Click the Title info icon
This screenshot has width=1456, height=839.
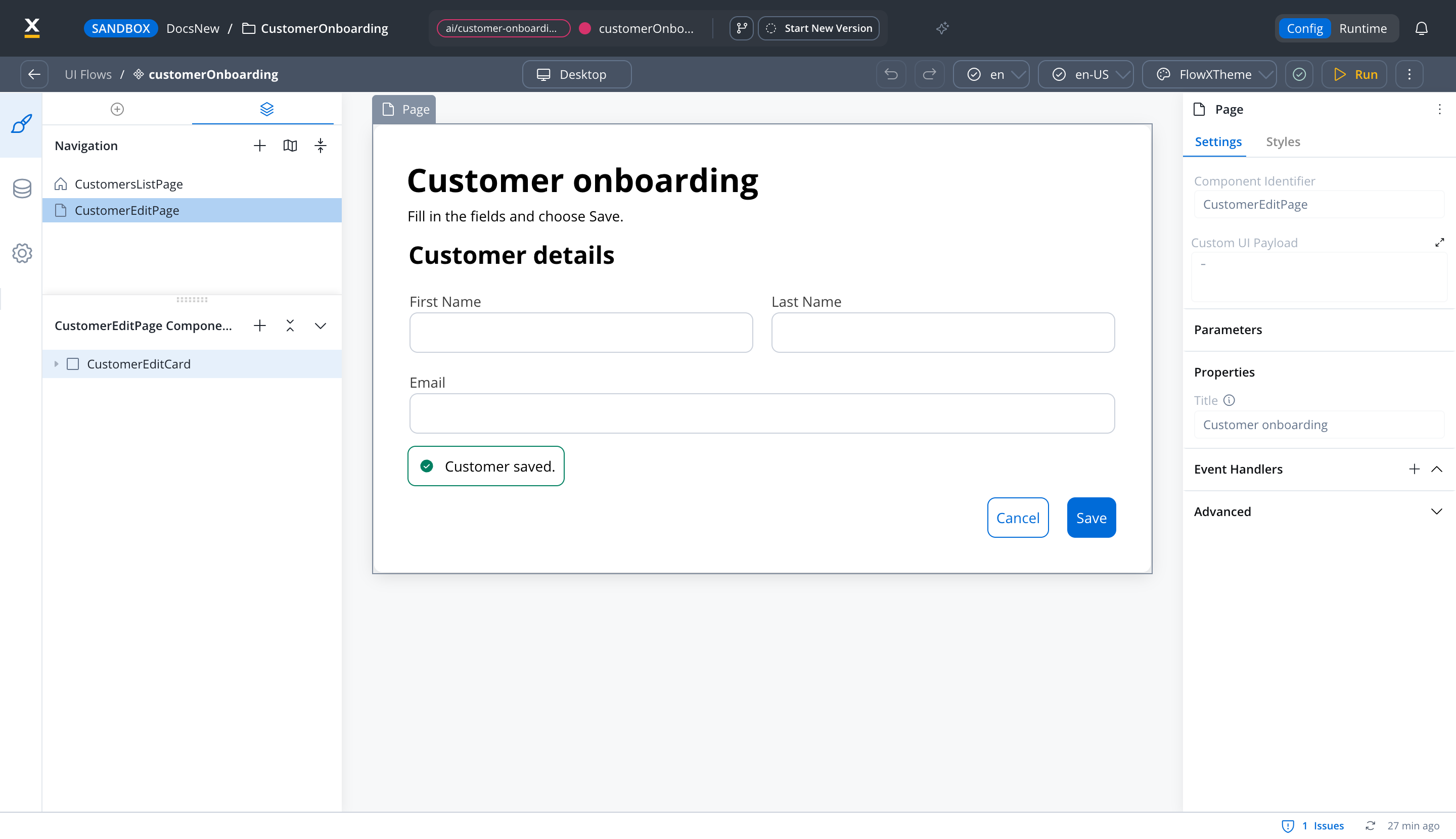pyautogui.click(x=1230, y=400)
